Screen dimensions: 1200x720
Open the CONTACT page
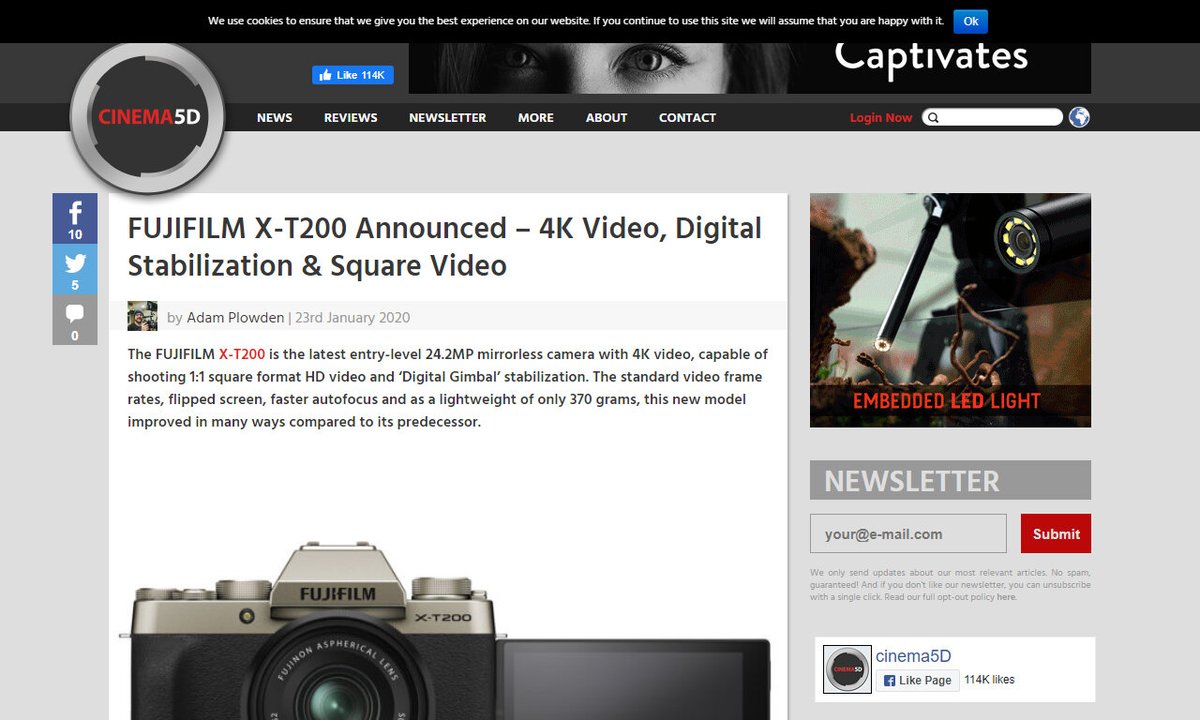click(687, 117)
